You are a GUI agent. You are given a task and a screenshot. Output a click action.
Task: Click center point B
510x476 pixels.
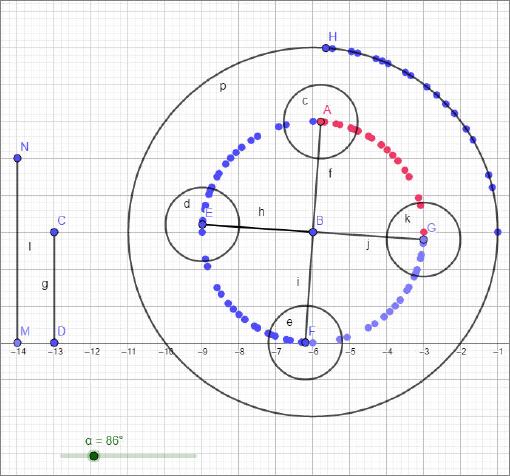[313, 232]
